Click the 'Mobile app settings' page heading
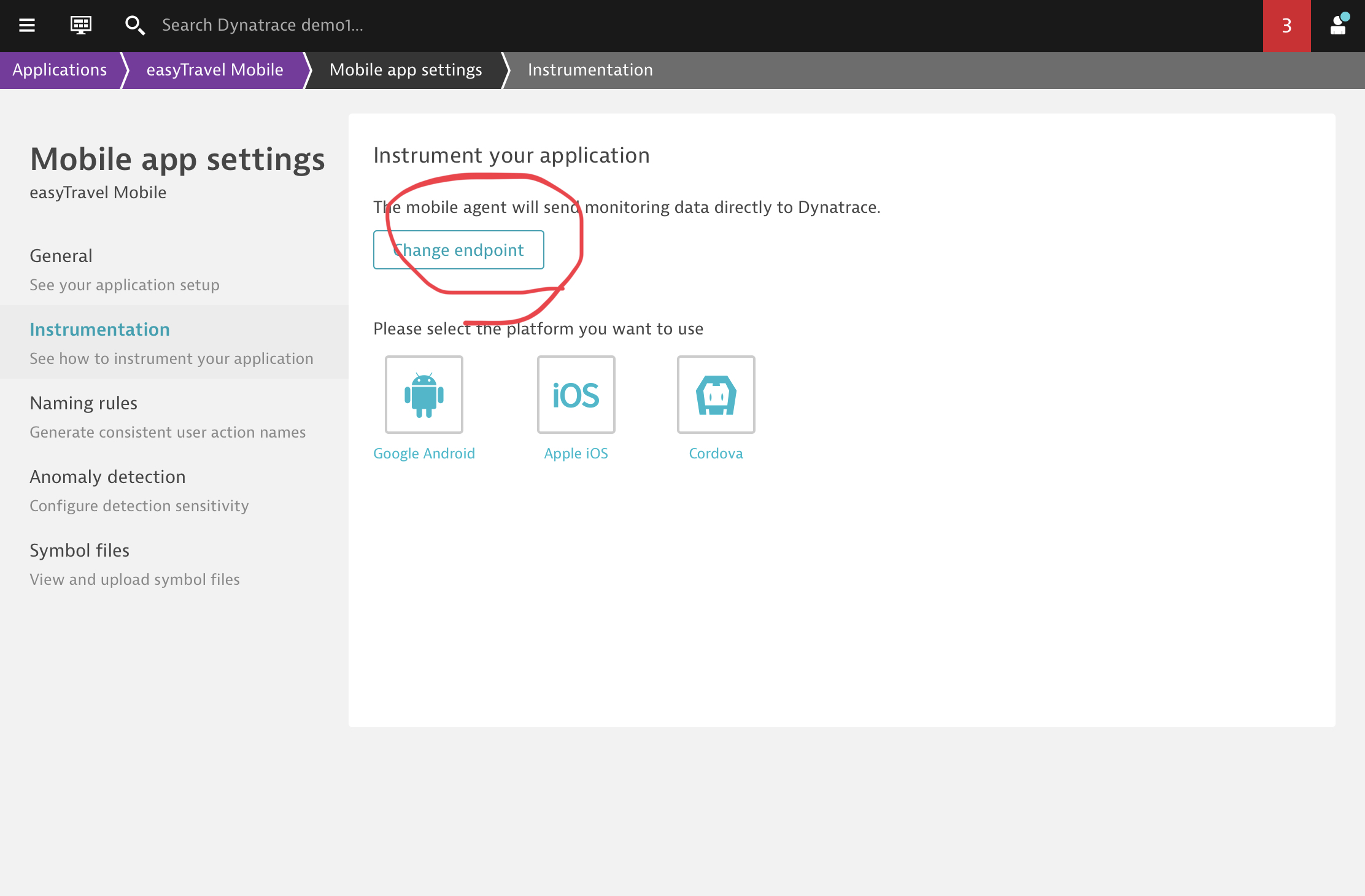The height and width of the screenshot is (896, 1365). coord(177,160)
